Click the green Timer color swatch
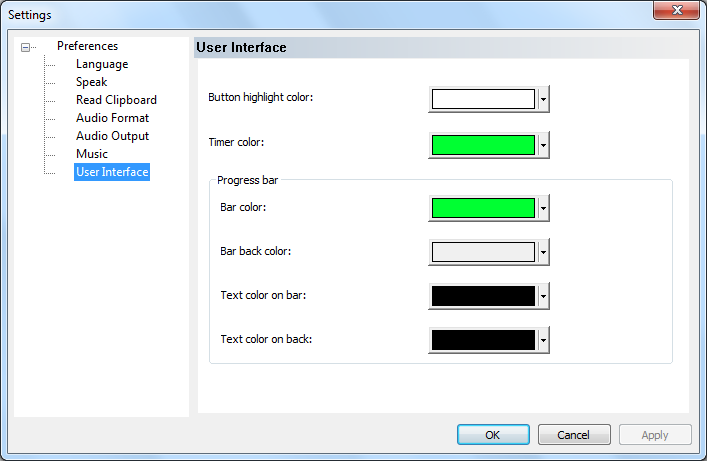Image resolution: width=707 pixels, height=461 pixels. (x=483, y=145)
